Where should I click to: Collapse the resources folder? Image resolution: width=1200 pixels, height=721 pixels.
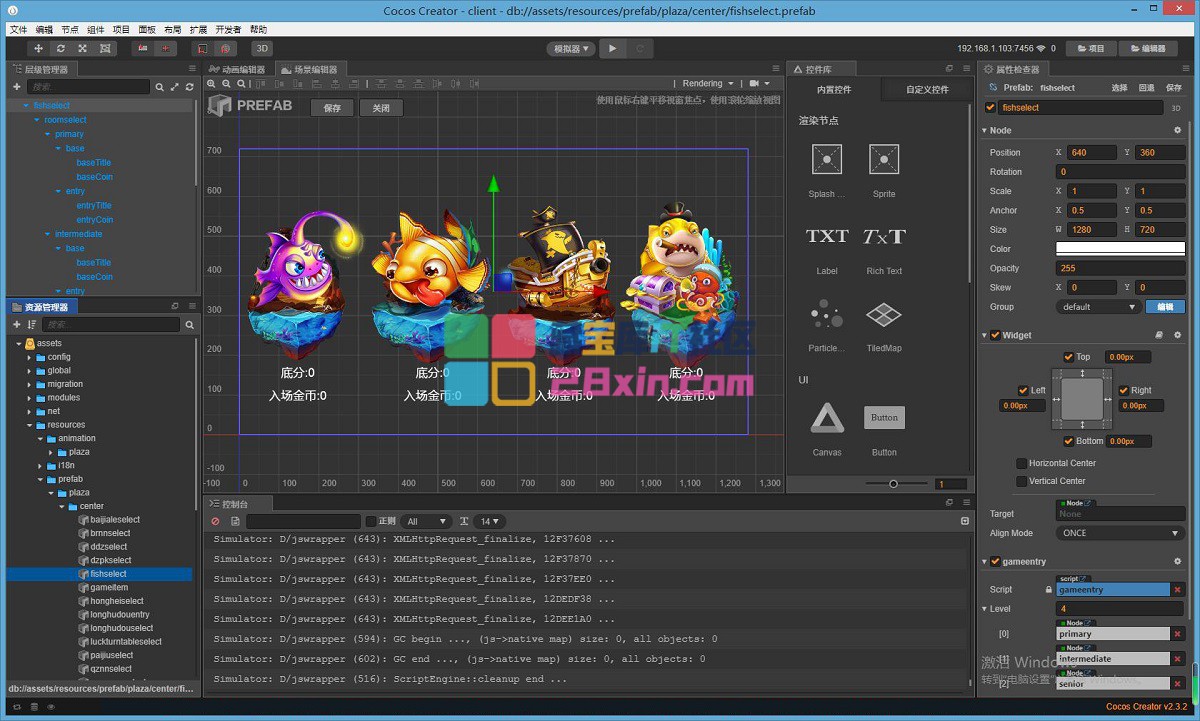[x=29, y=425]
